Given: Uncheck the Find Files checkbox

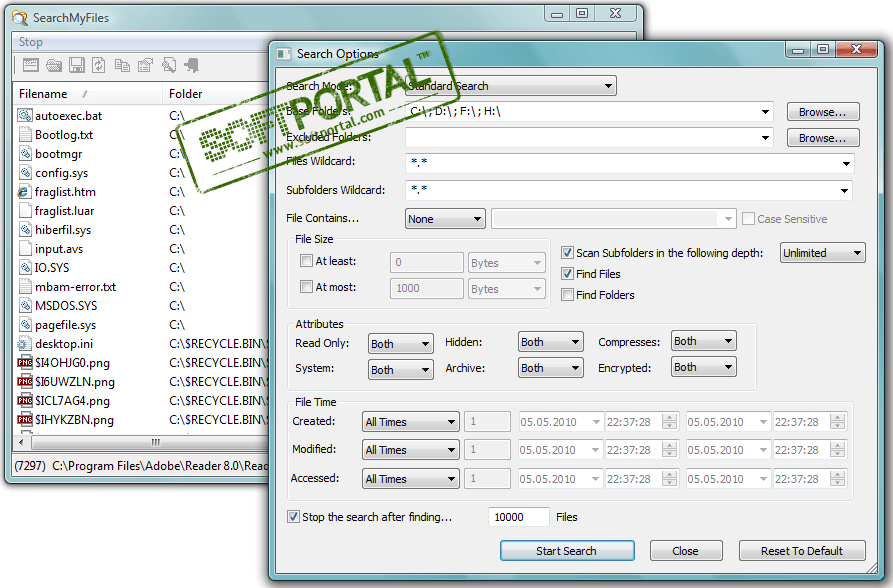Looking at the screenshot, I should point(567,273).
